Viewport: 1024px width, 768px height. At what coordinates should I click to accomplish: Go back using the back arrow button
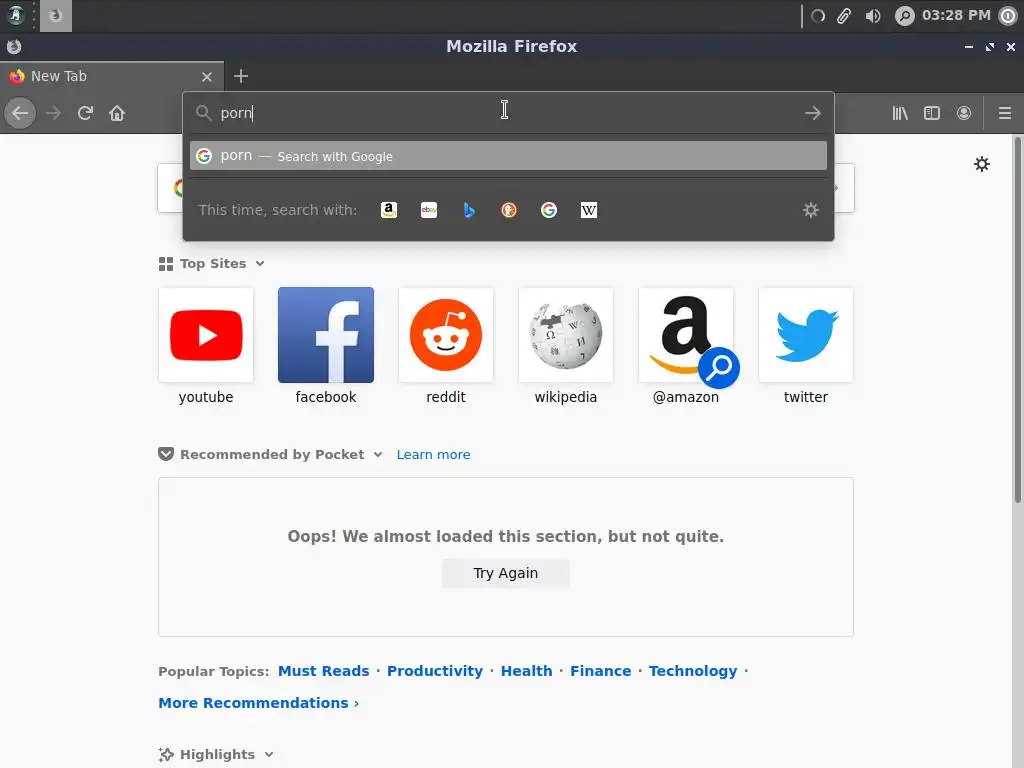[x=20, y=113]
